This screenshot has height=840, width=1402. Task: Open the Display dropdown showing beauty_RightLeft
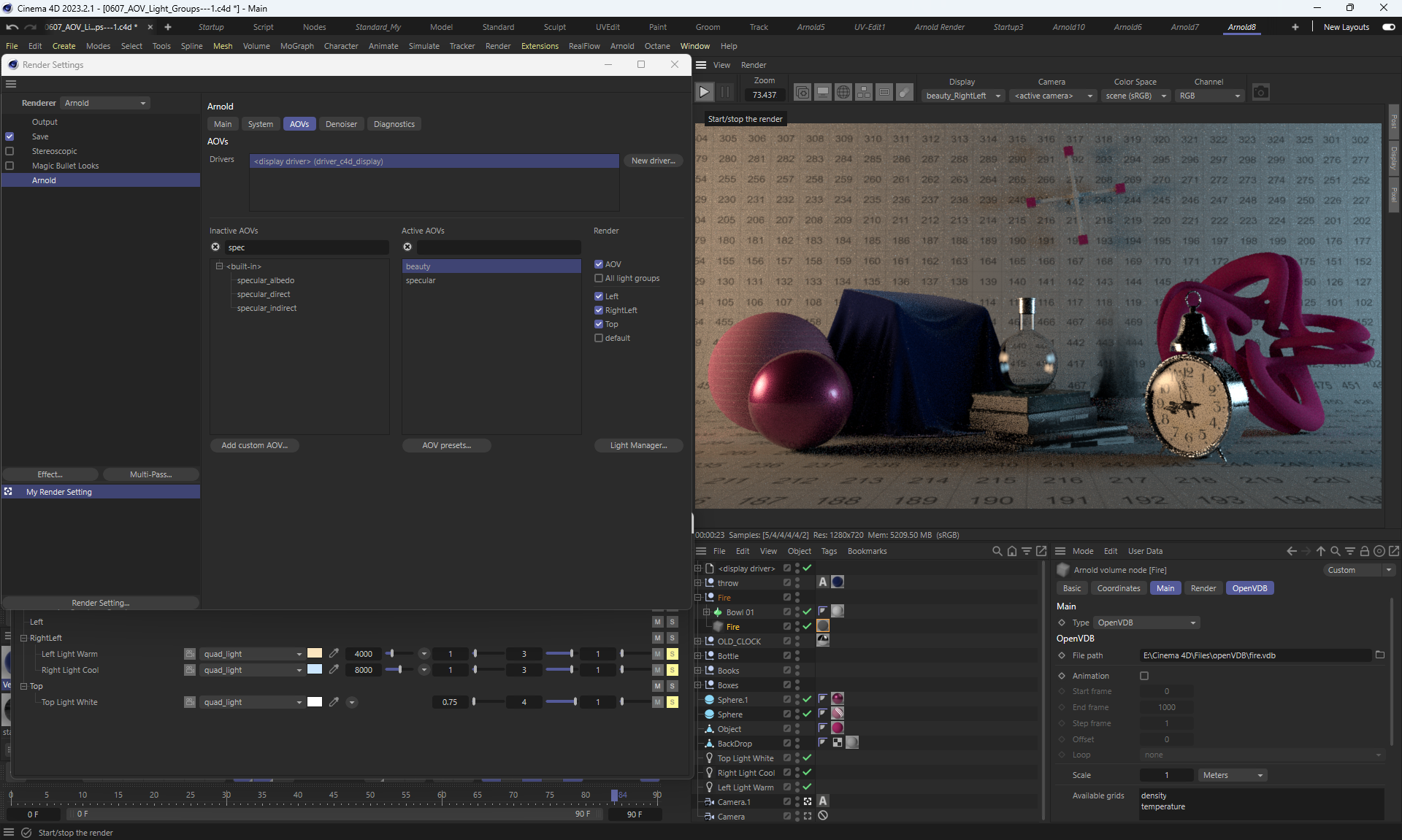(962, 96)
